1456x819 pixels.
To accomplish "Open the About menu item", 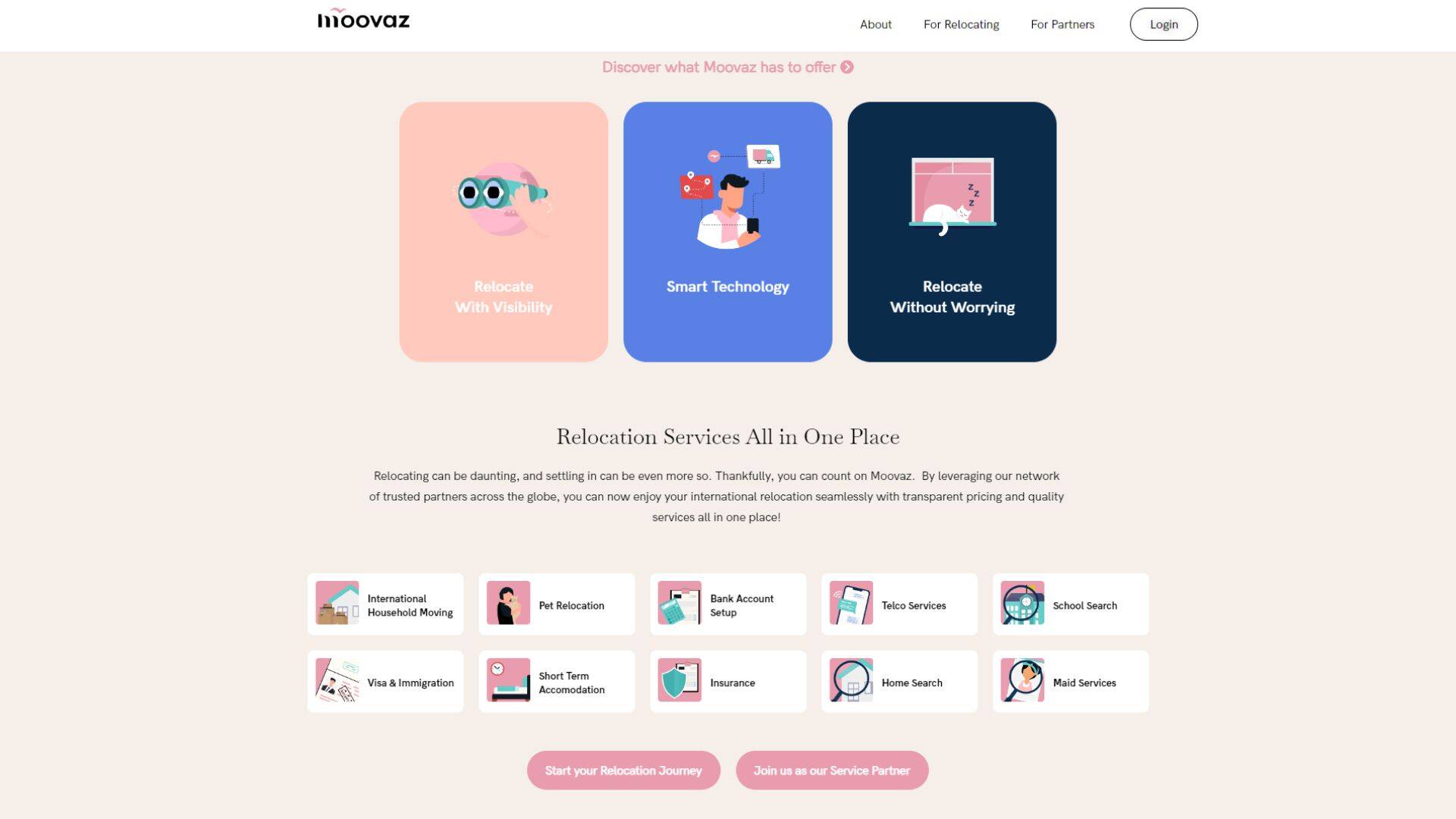I will coord(875,24).
